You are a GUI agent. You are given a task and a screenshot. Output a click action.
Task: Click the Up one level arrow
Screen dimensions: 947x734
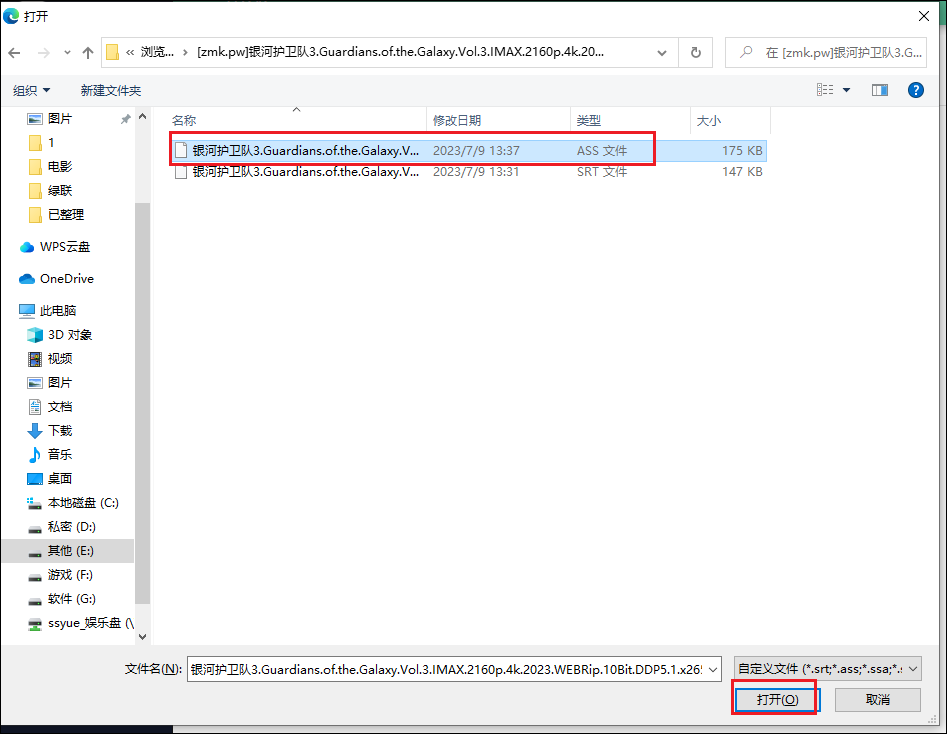coord(88,52)
